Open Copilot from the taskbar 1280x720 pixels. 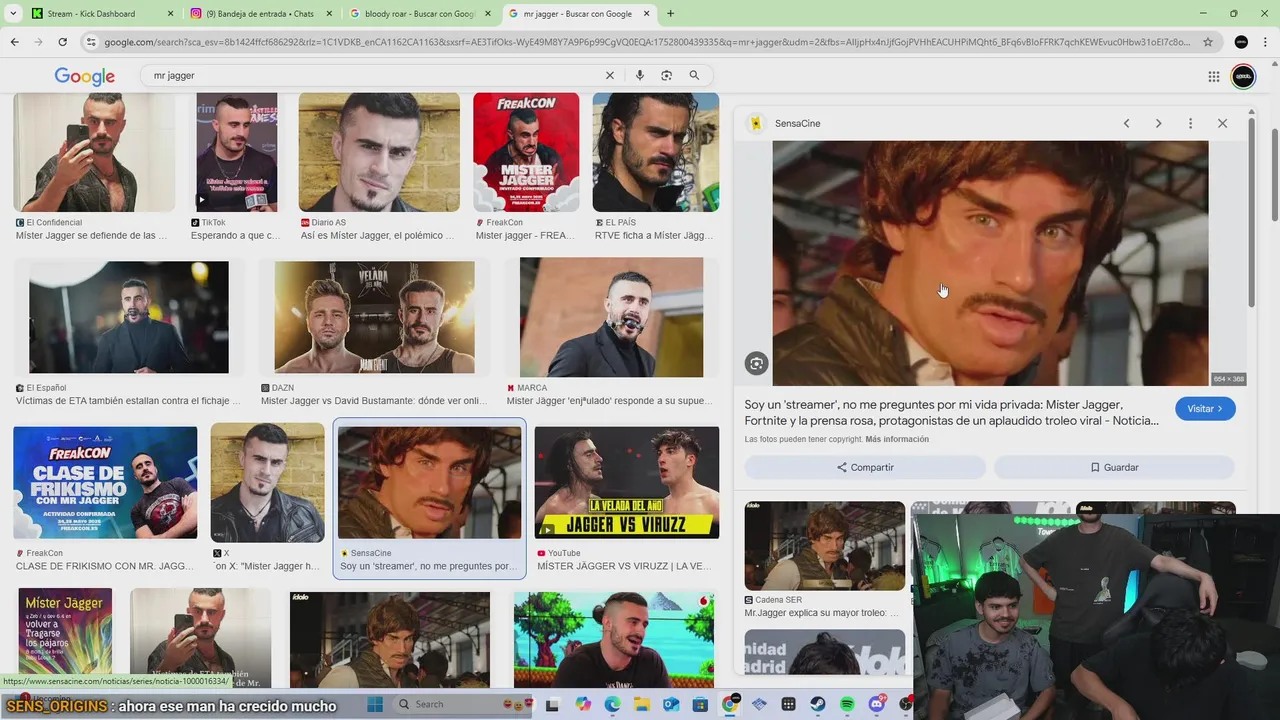584,705
